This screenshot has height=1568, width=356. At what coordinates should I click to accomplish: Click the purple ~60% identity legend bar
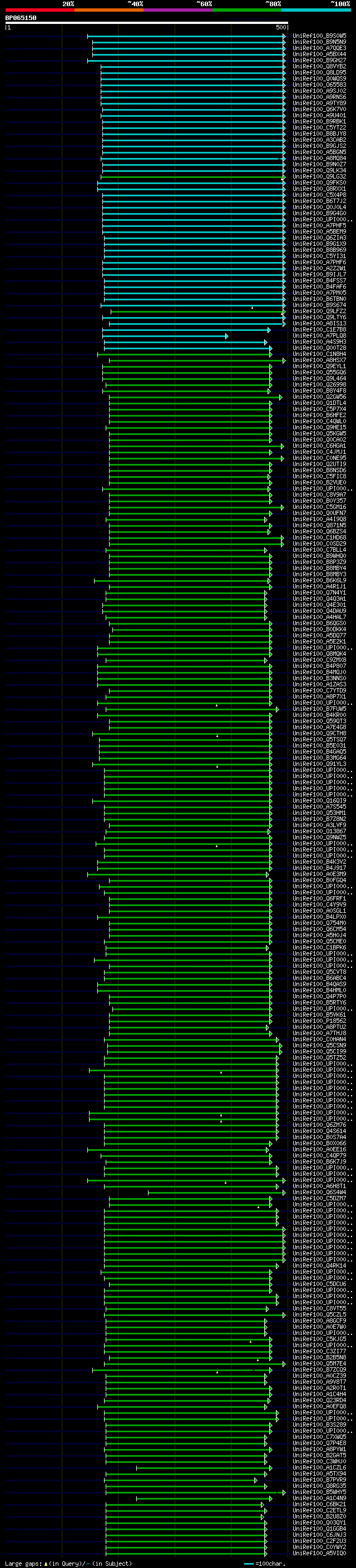pyautogui.click(x=177, y=10)
